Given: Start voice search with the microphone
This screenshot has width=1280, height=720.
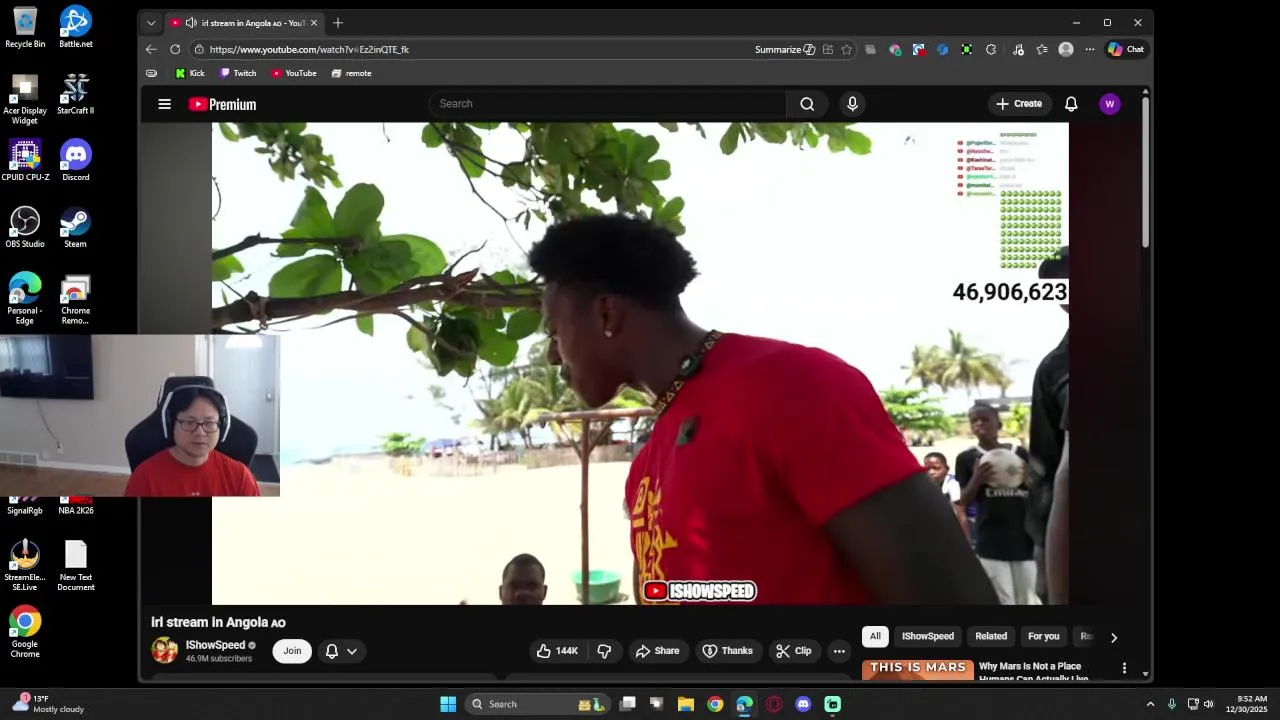Looking at the screenshot, I should [x=852, y=104].
